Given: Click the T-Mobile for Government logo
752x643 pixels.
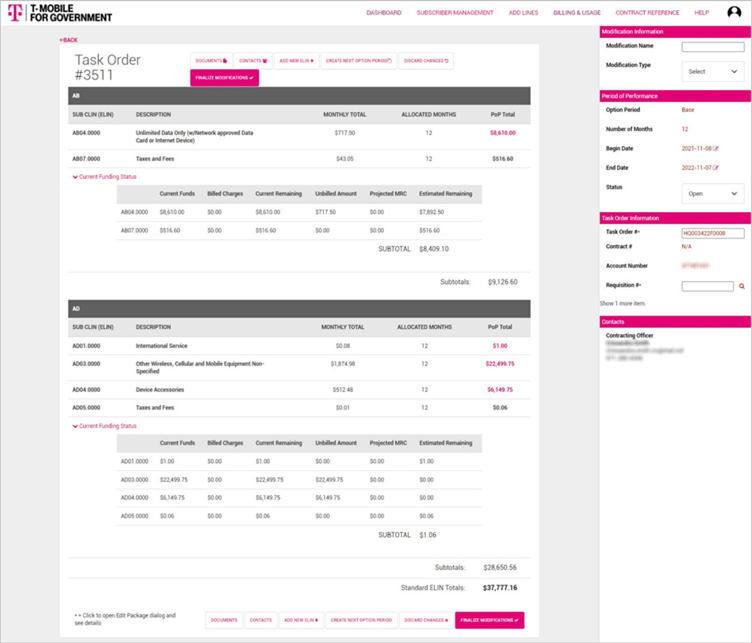Looking at the screenshot, I should coord(60,13).
